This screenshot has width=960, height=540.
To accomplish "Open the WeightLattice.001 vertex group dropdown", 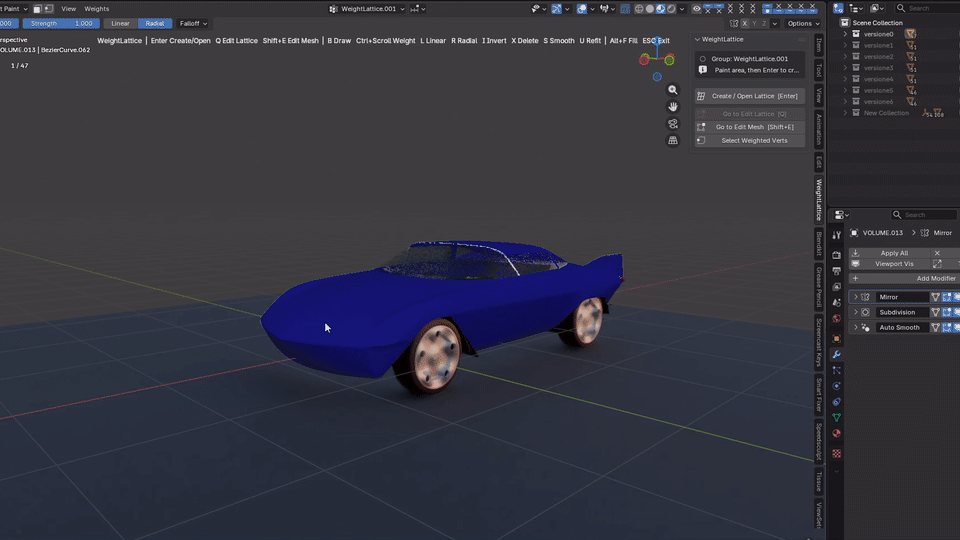I will (367, 9).
